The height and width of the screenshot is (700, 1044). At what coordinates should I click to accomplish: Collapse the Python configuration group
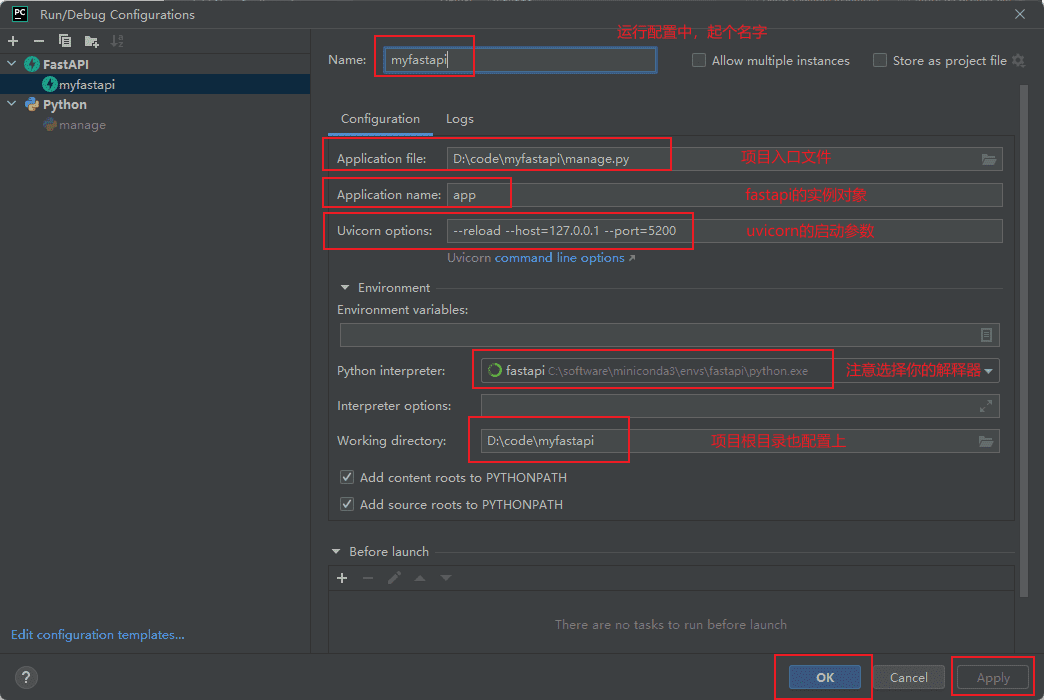[11, 104]
